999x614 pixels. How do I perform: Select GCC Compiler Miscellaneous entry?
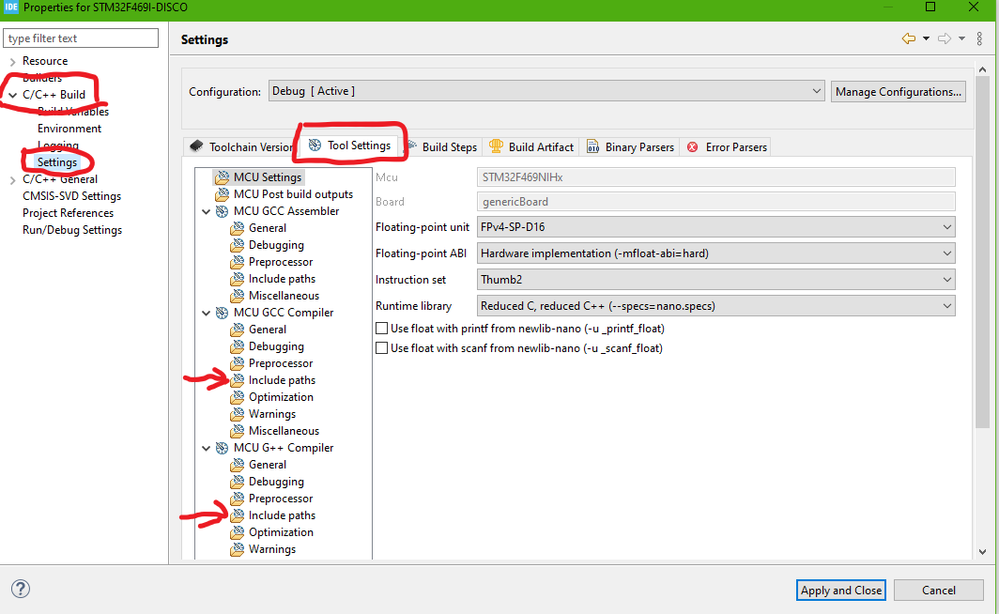[x=284, y=431]
